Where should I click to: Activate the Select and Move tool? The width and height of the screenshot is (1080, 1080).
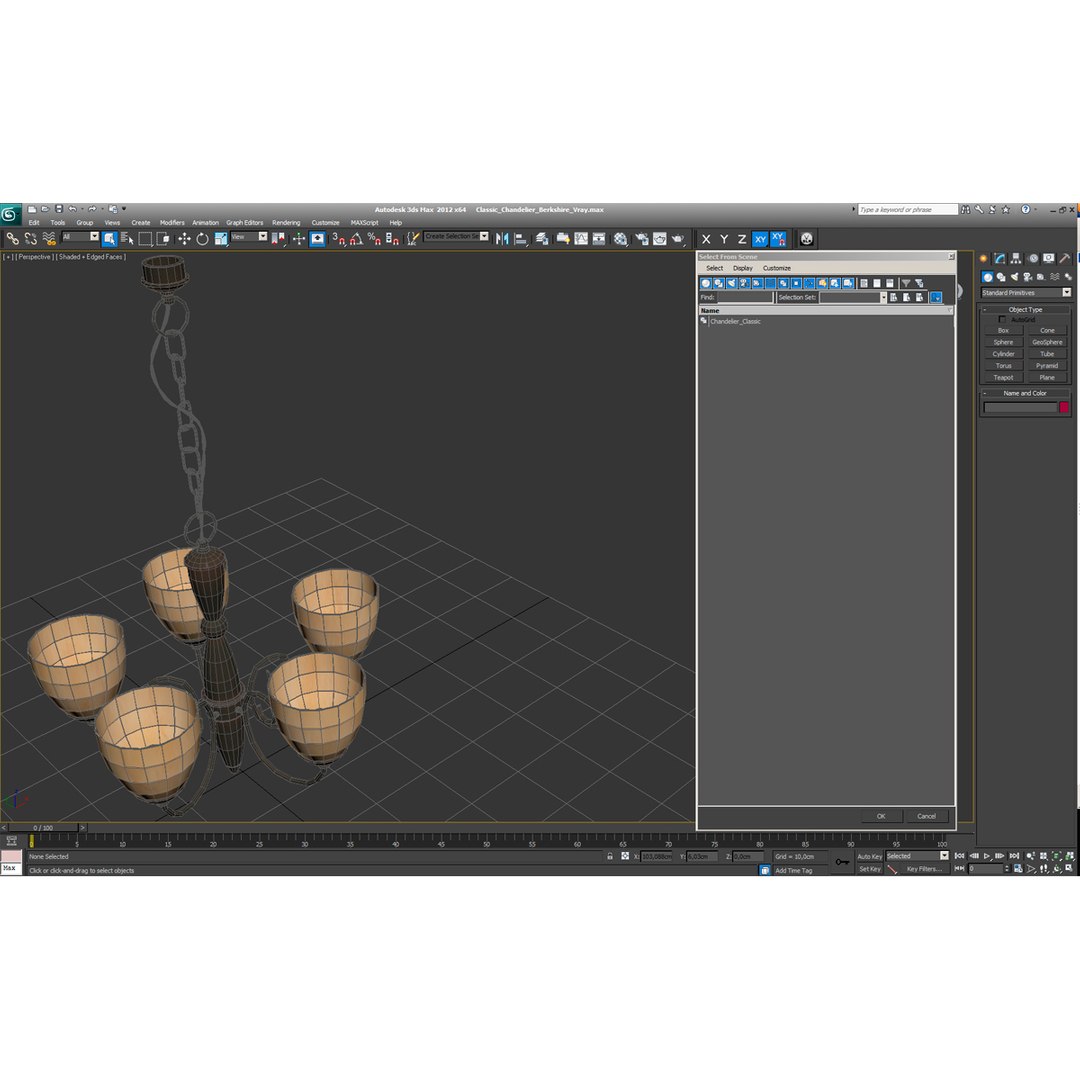tap(184, 239)
